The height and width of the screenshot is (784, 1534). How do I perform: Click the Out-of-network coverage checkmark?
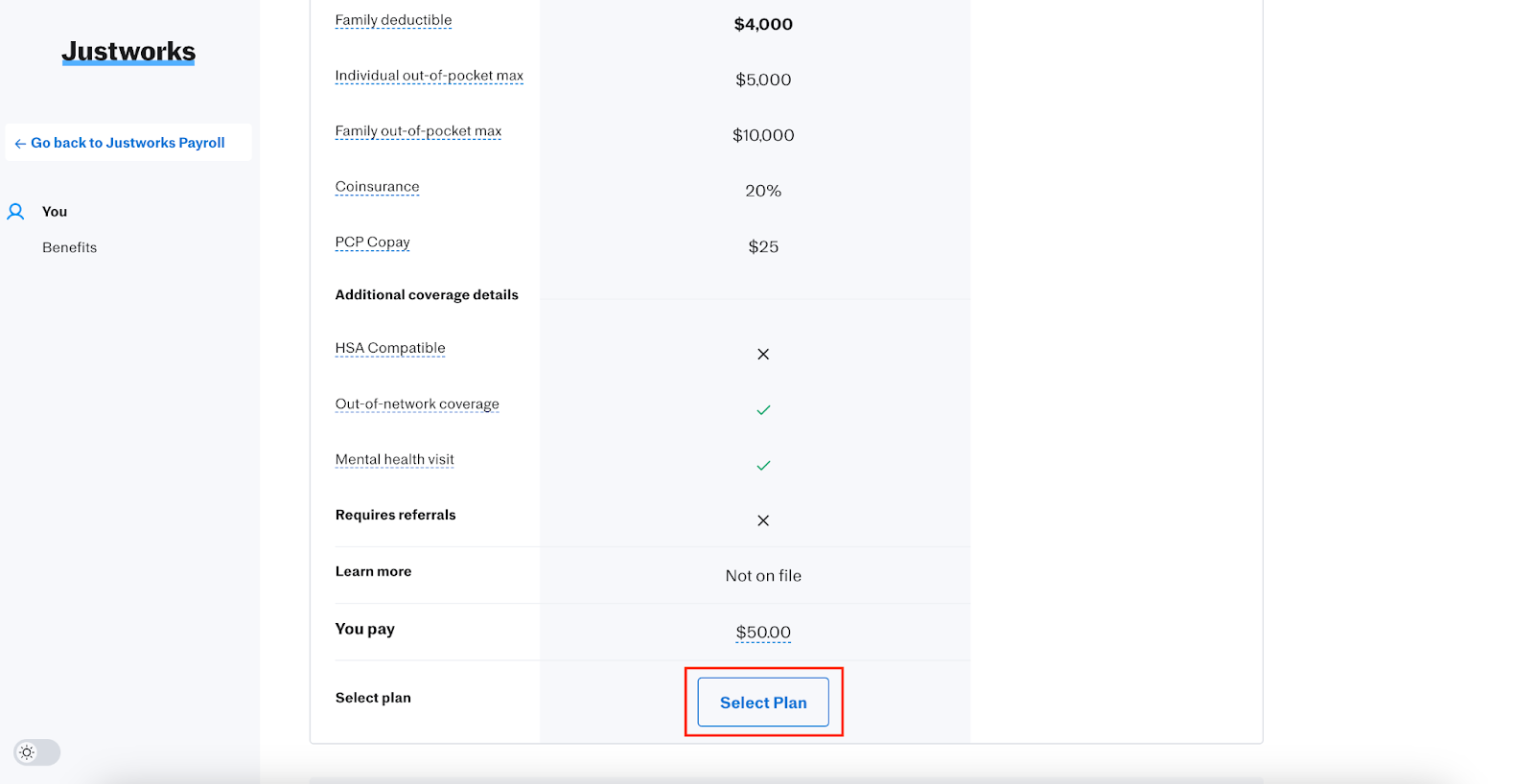tap(763, 410)
